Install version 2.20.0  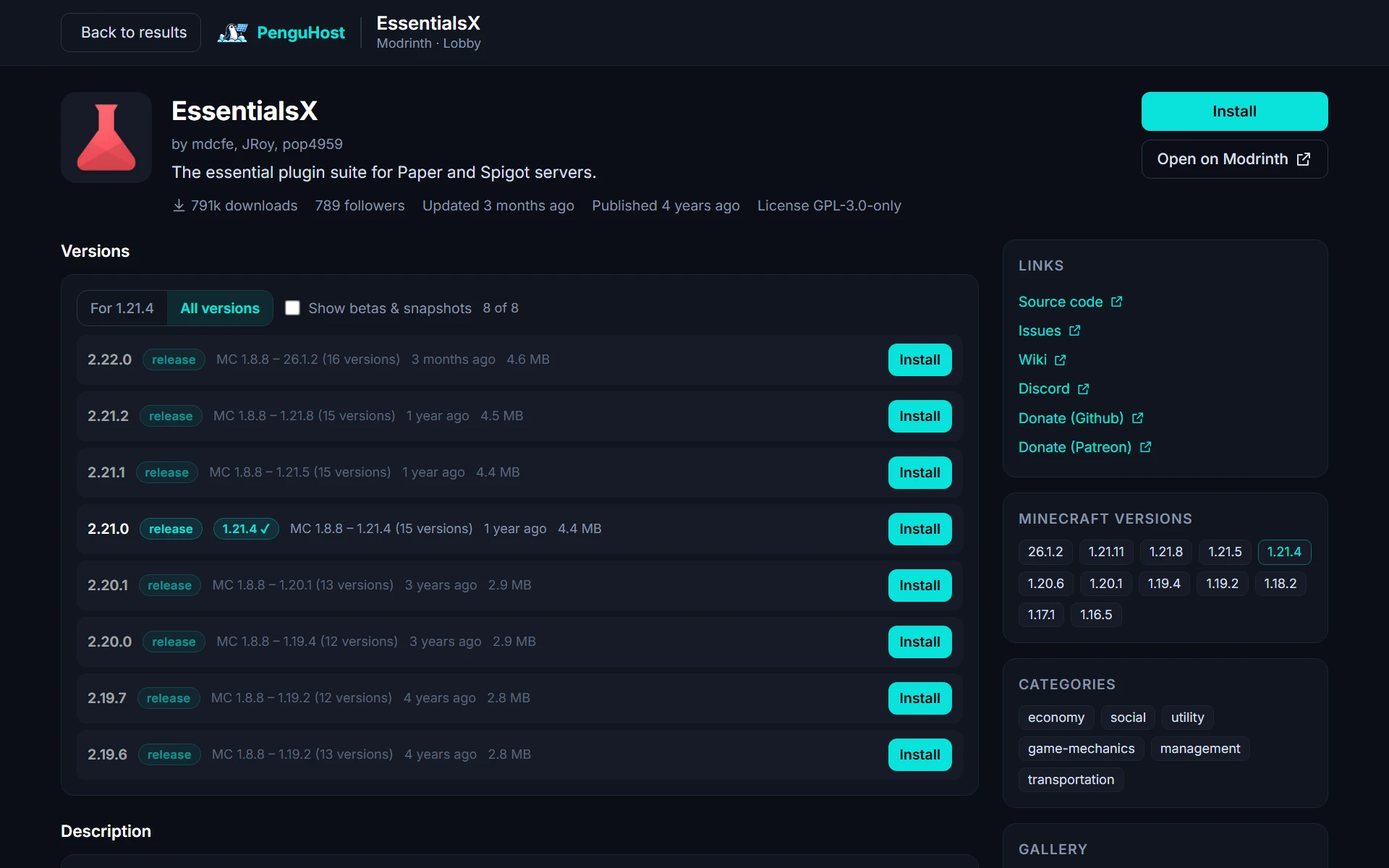point(919,642)
